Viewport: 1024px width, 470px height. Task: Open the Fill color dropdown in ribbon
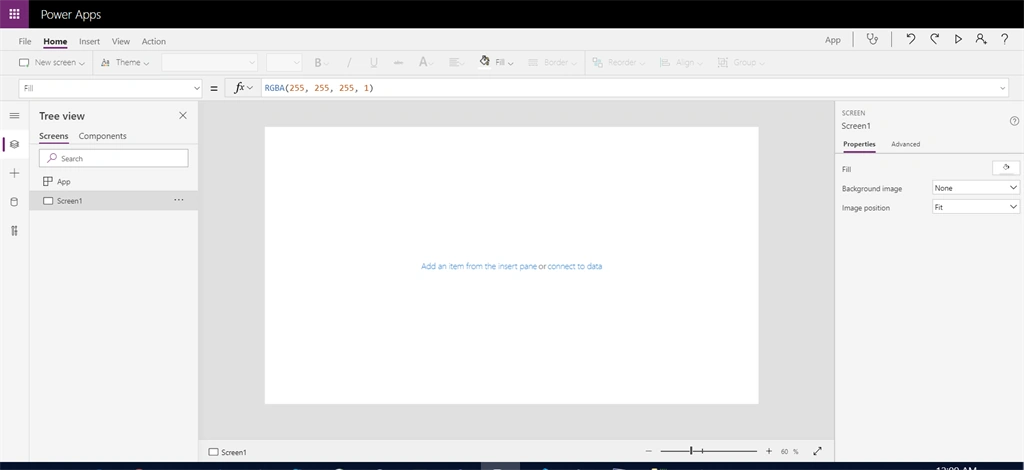point(496,63)
